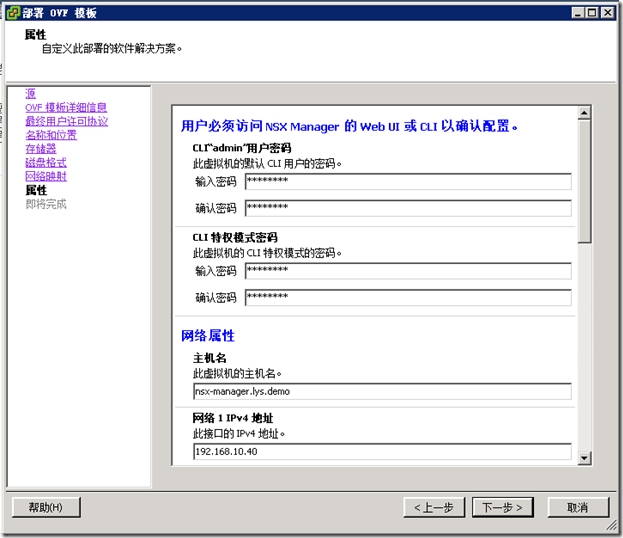623x538 pixels.
Task: Go to the 源 step link
Action: tap(31, 94)
